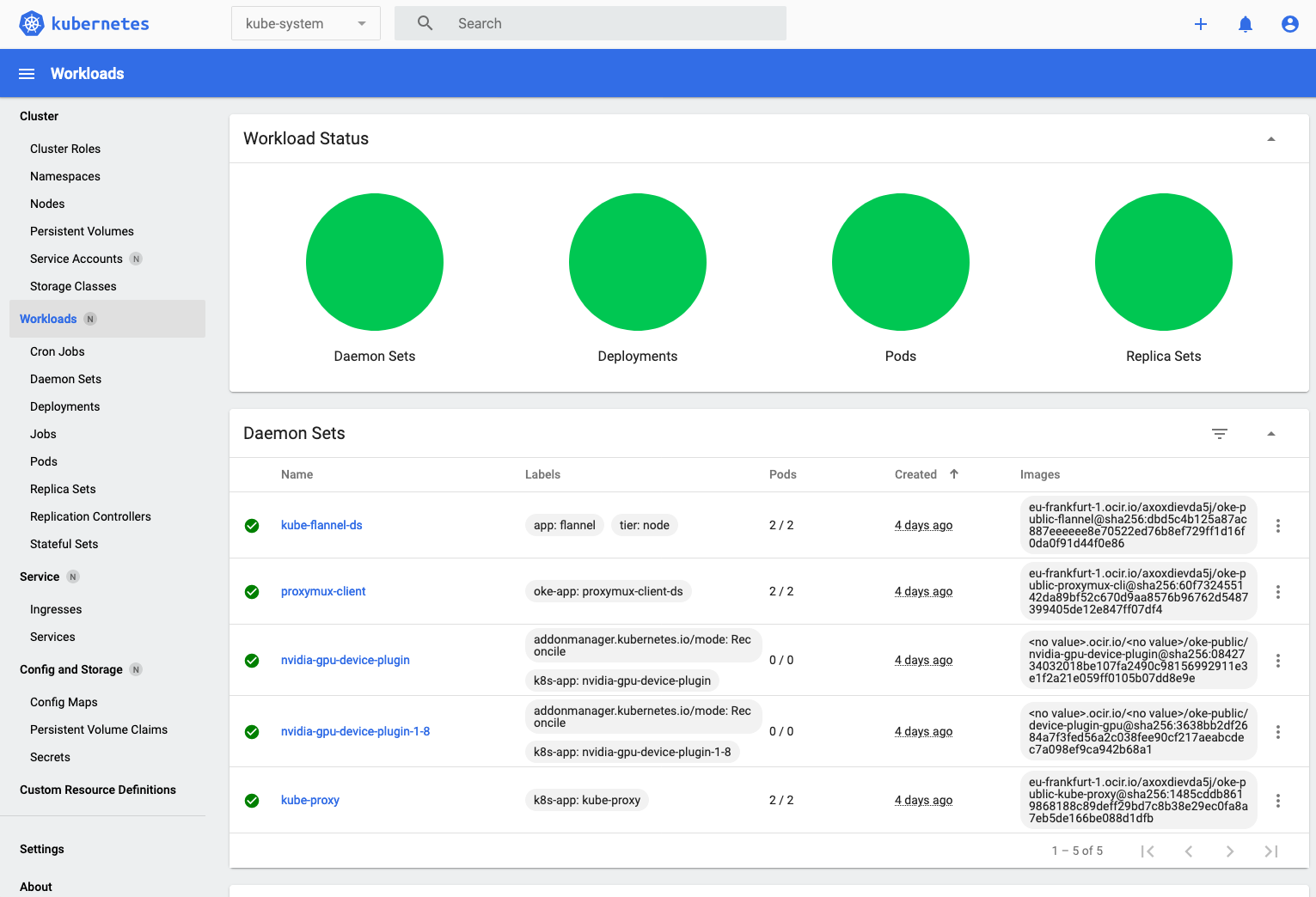This screenshot has width=1316, height=897.
Task: Open the kube-proxy daemon set link
Action: 310,800
